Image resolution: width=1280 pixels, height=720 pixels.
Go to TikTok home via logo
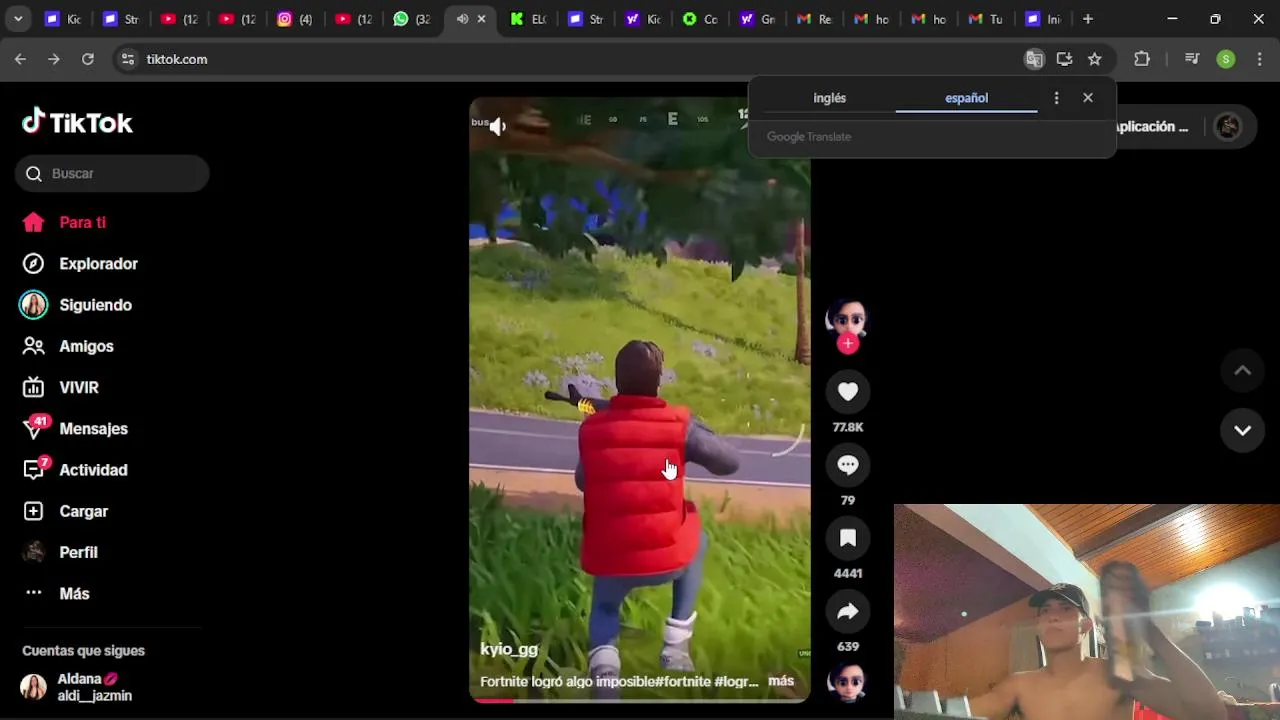pyautogui.click(x=77, y=122)
